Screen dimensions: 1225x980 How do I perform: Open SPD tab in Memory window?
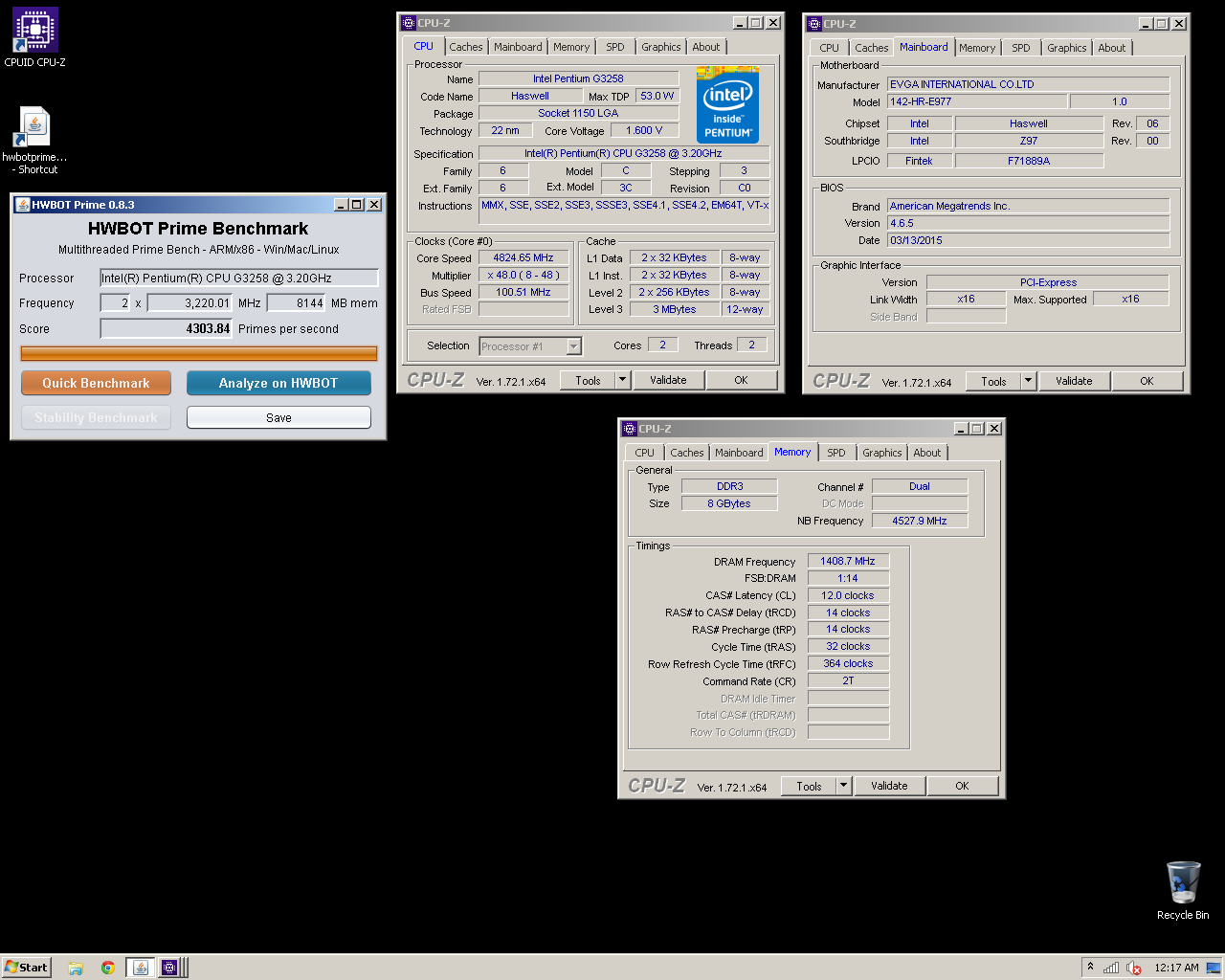(x=836, y=453)
